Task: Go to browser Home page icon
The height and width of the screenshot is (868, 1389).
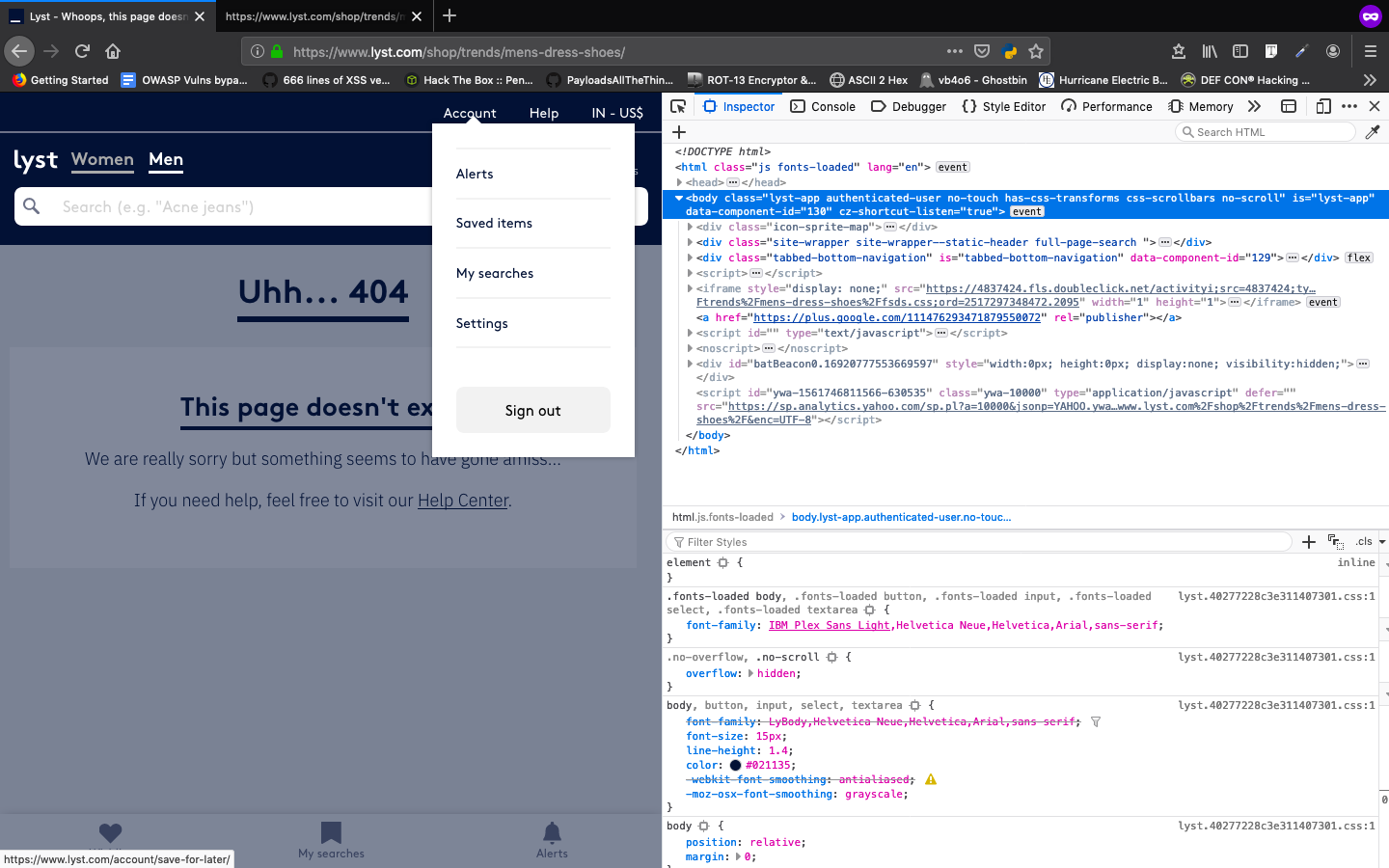Action: [113, 51]
